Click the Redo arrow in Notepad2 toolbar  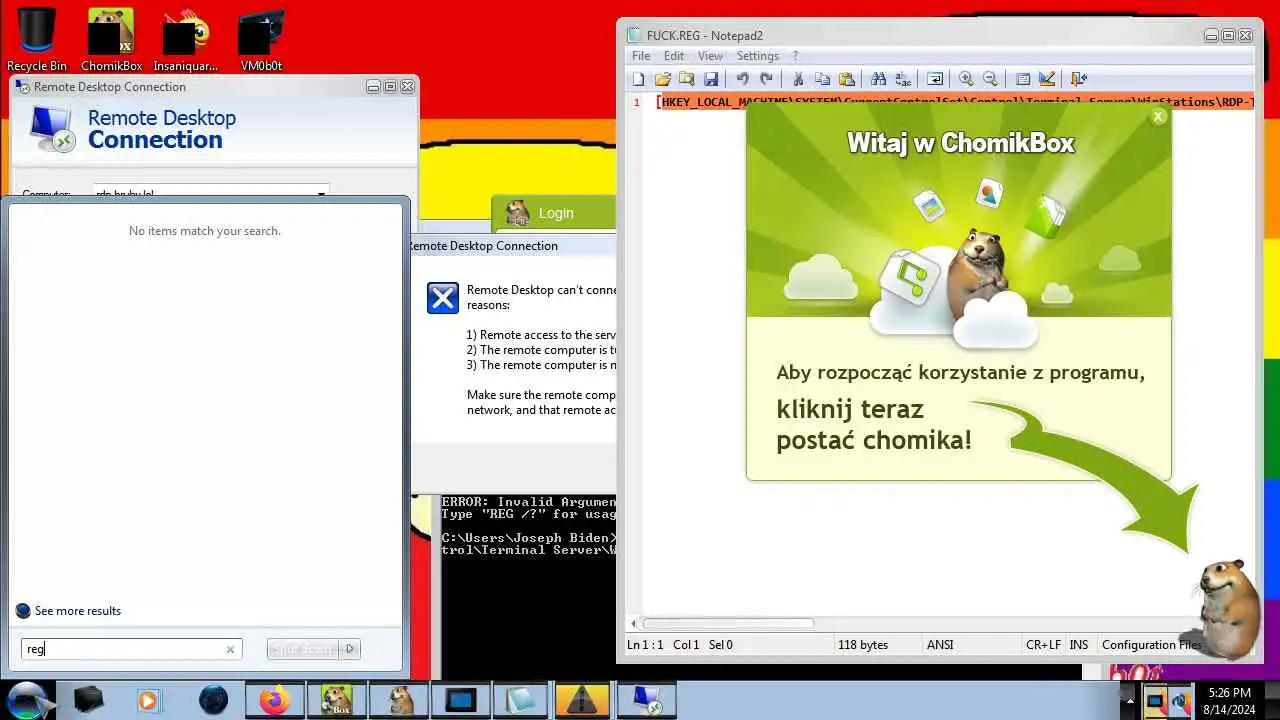pyautogui.click(x=766, y=79)
